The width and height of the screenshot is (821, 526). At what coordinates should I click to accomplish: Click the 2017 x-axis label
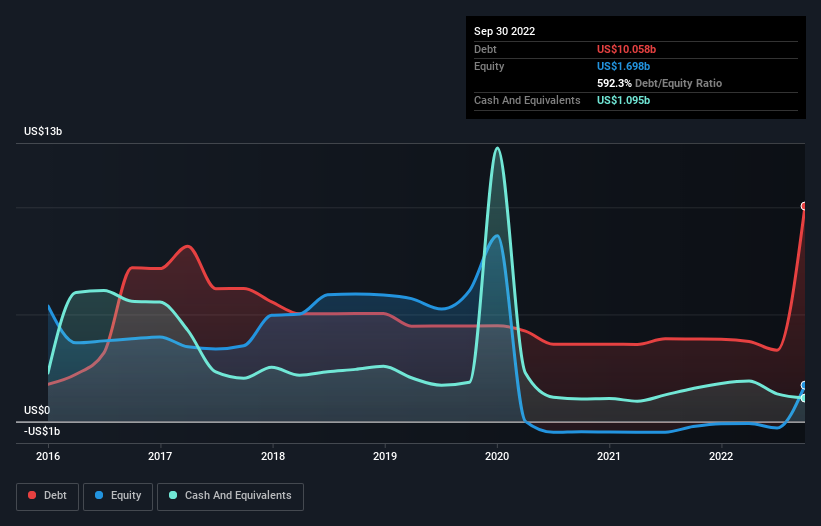point(160,456)
